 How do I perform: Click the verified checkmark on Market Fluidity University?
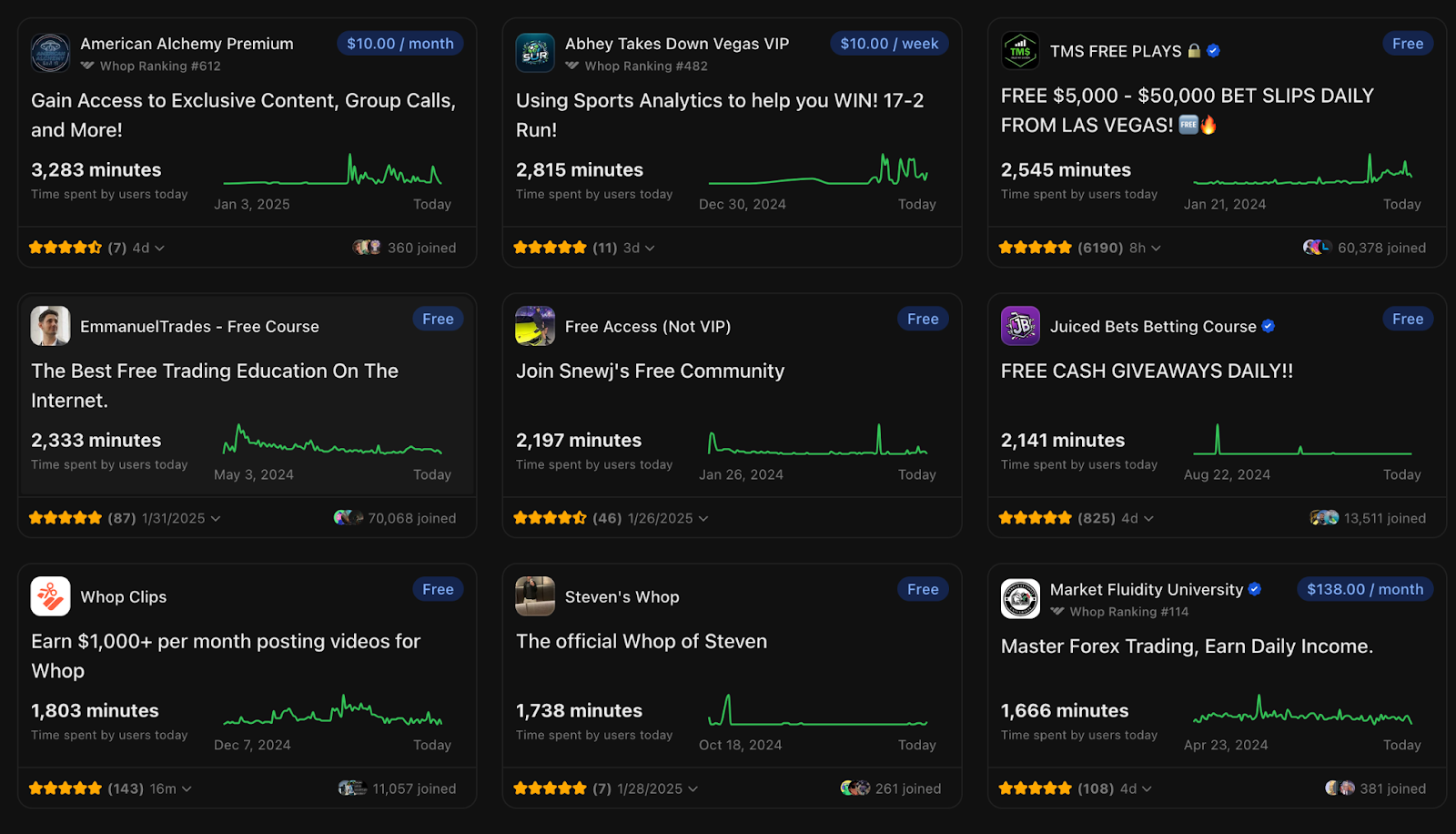(1254, 589)
